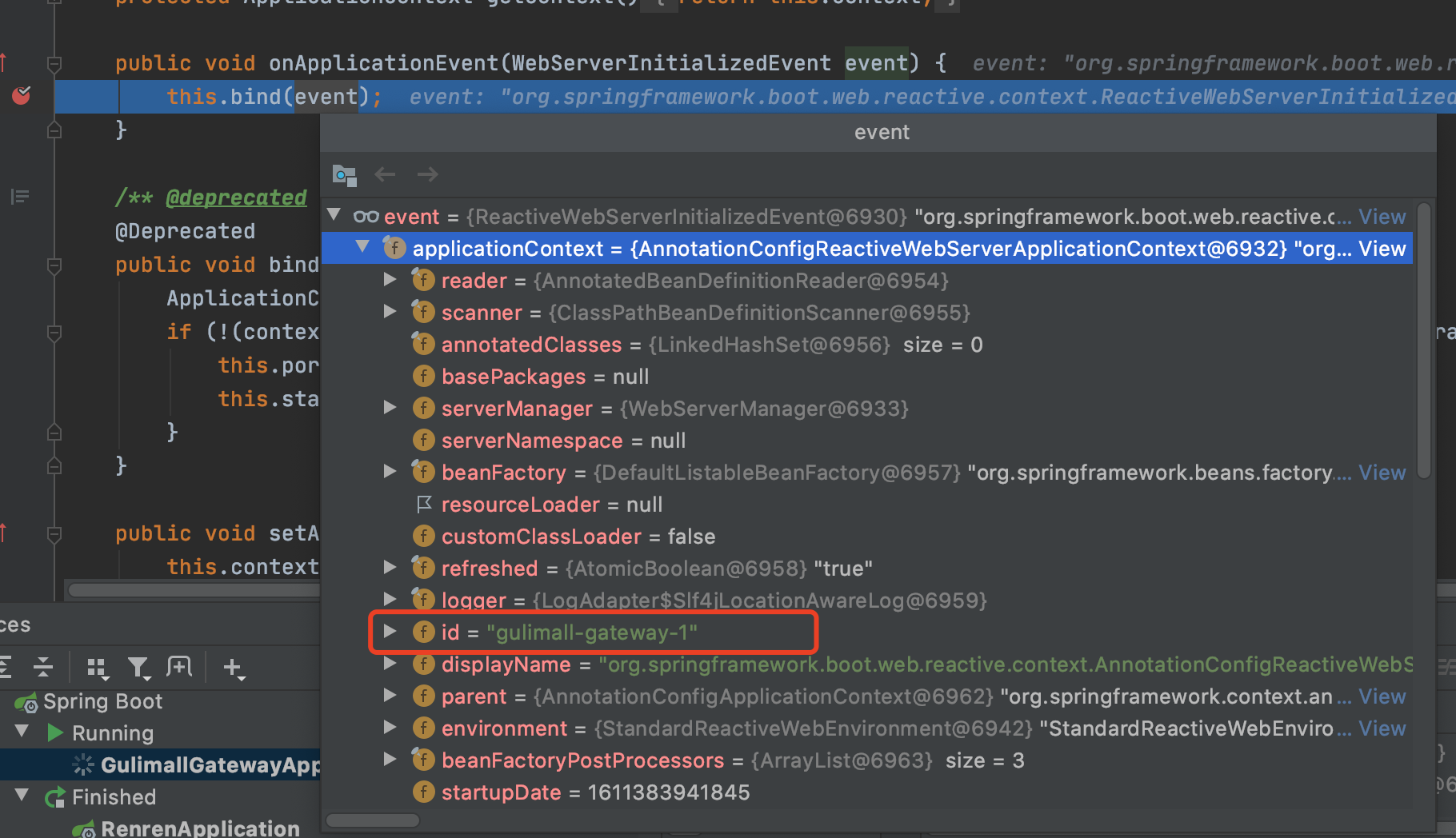This screenshot has height=838, width=1456.
Task: Select the startupDate 1611383941845 row
Action: click(x=867, y=792)
